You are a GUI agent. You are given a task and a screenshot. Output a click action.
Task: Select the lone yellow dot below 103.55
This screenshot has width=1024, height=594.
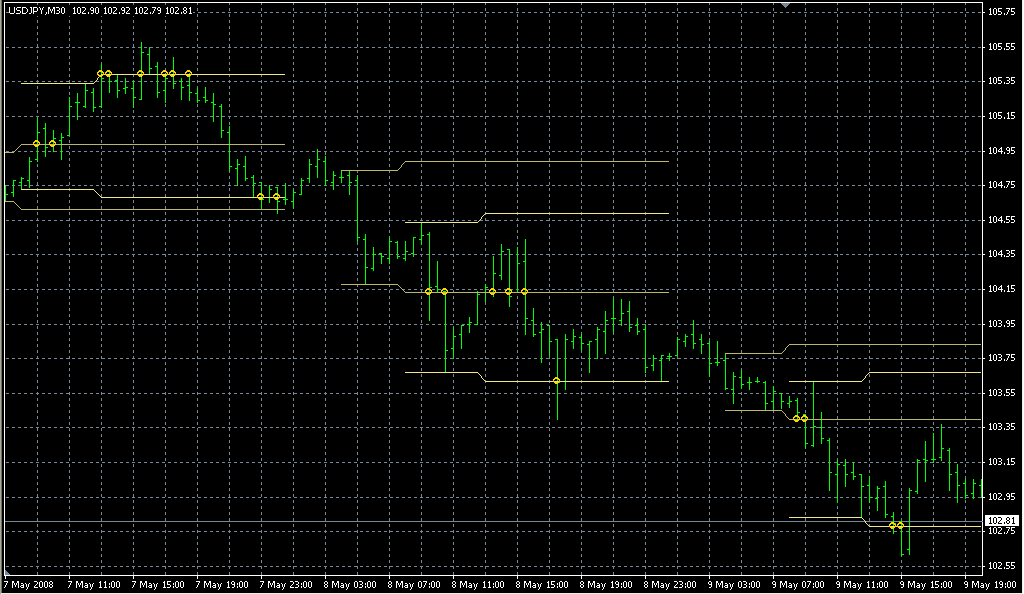[557, 381]
